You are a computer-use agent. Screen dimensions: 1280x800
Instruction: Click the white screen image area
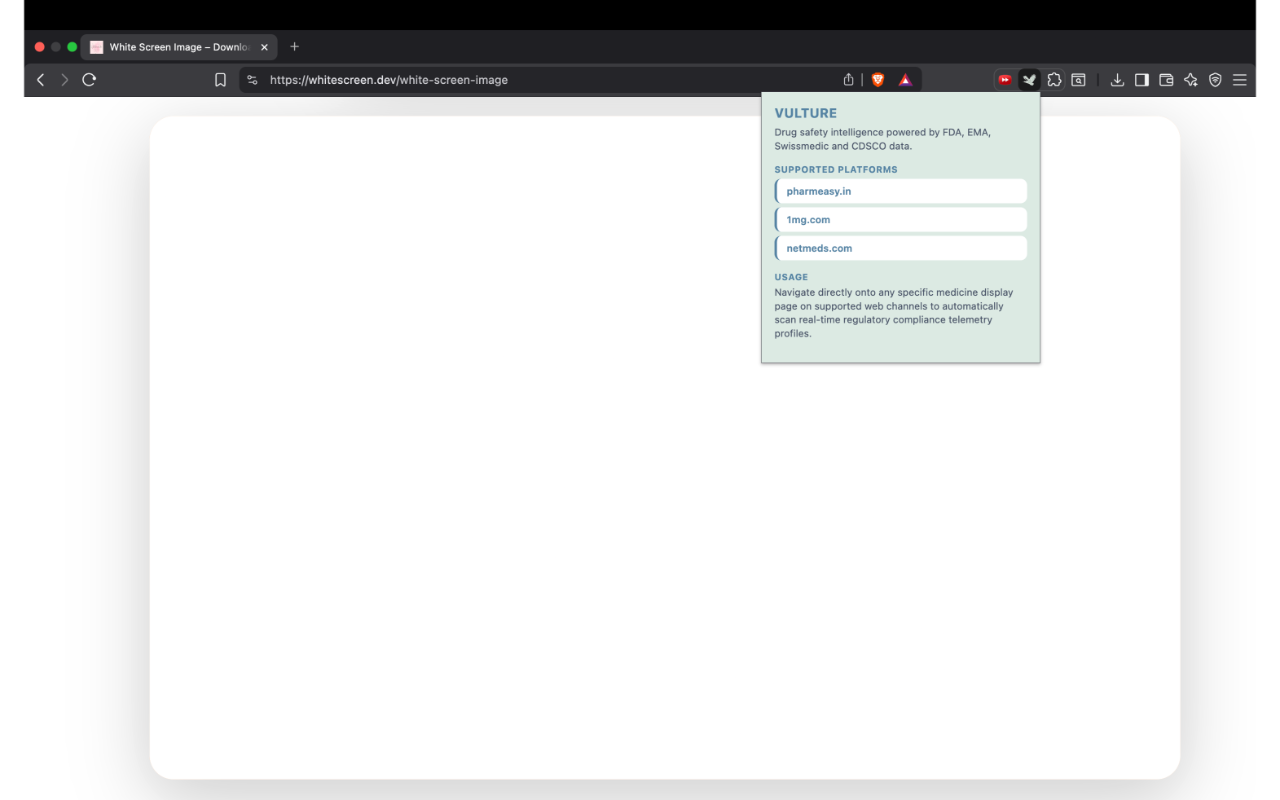(x=665, y=448)
